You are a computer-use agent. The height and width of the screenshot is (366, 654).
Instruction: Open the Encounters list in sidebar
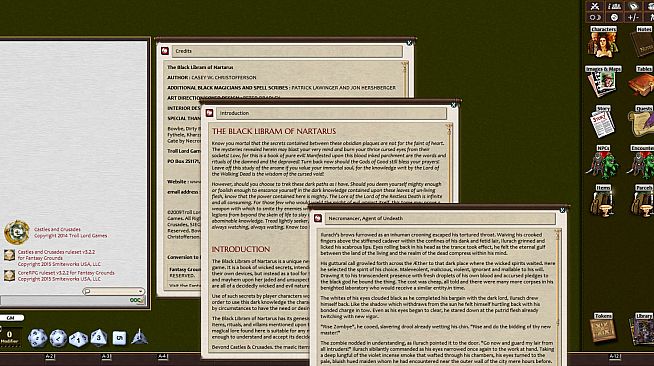click(x=642, y=162)
